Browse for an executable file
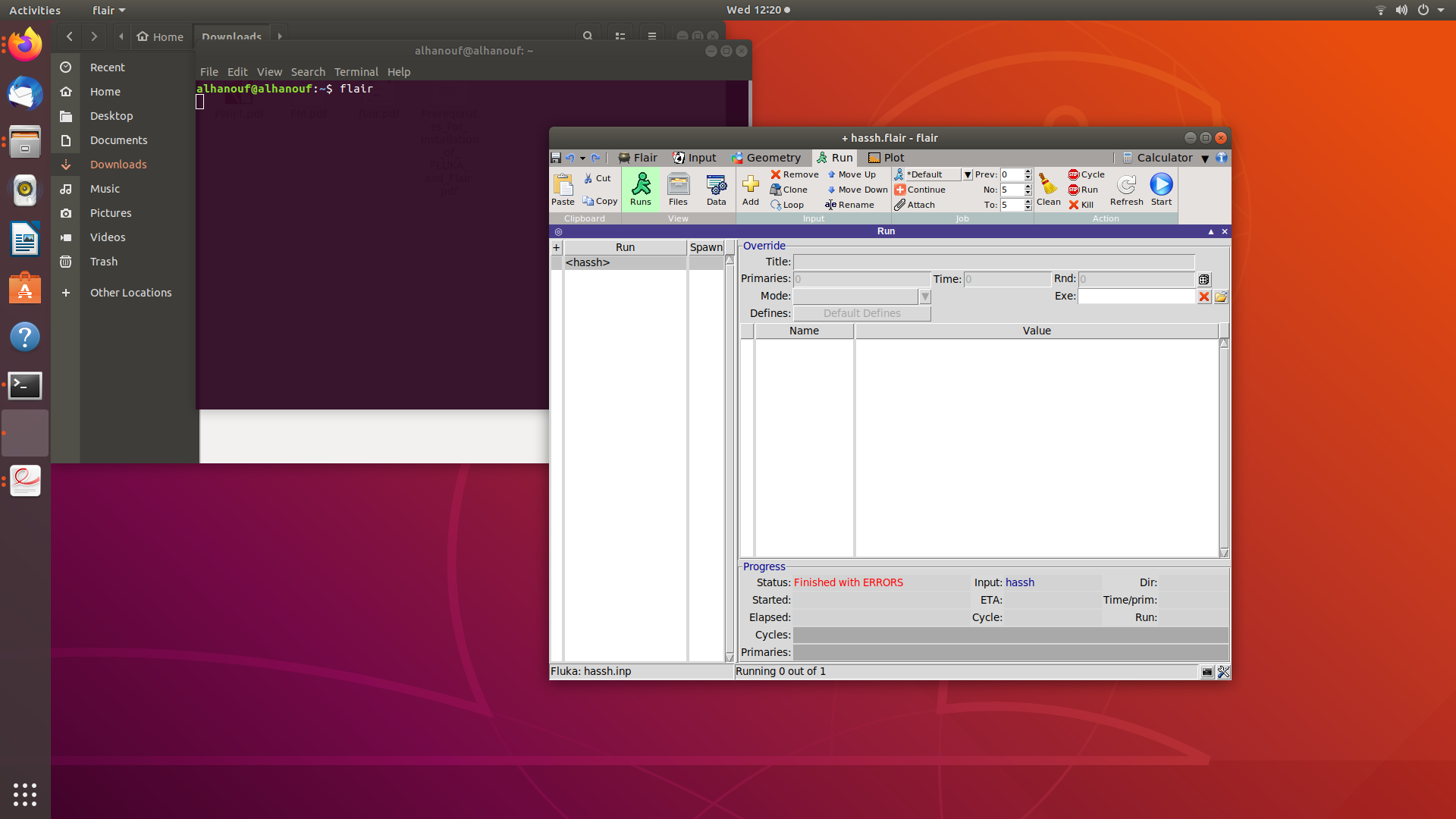This screenshot has width=1456, height=819. pyautogui.click(x=1221, y=297)
